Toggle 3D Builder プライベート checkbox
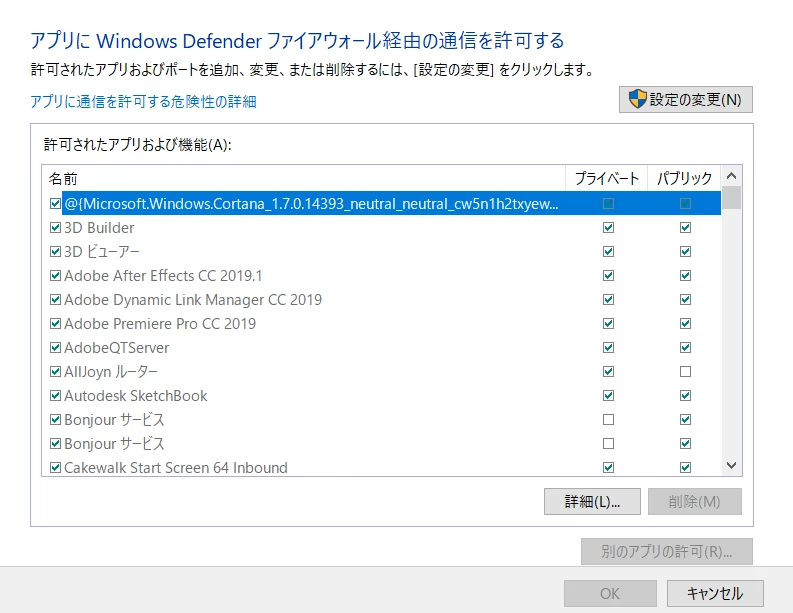This screenshot has height=613, width=793. pos(608,228)
